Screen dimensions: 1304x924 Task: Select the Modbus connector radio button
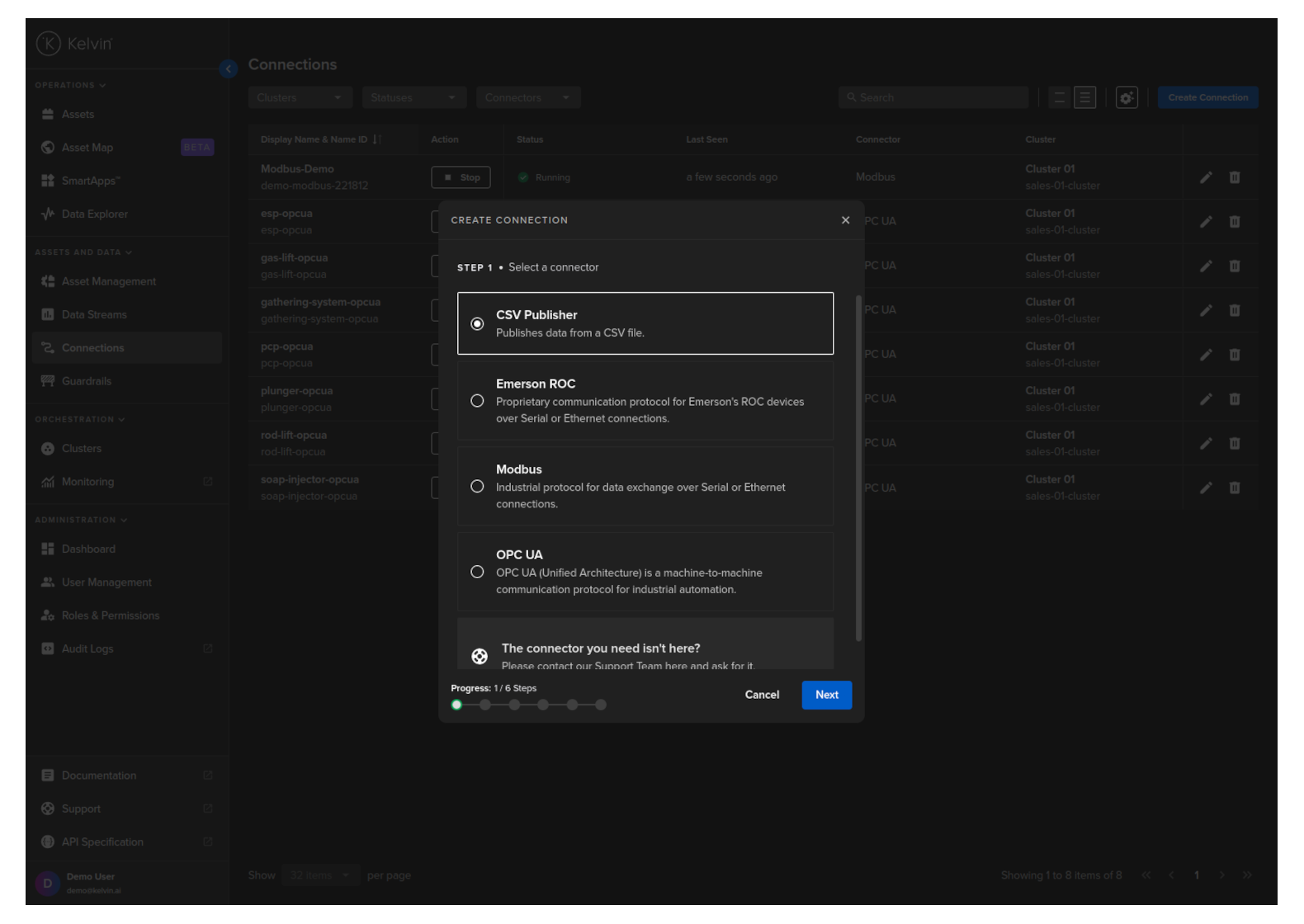tap(477, 487)
